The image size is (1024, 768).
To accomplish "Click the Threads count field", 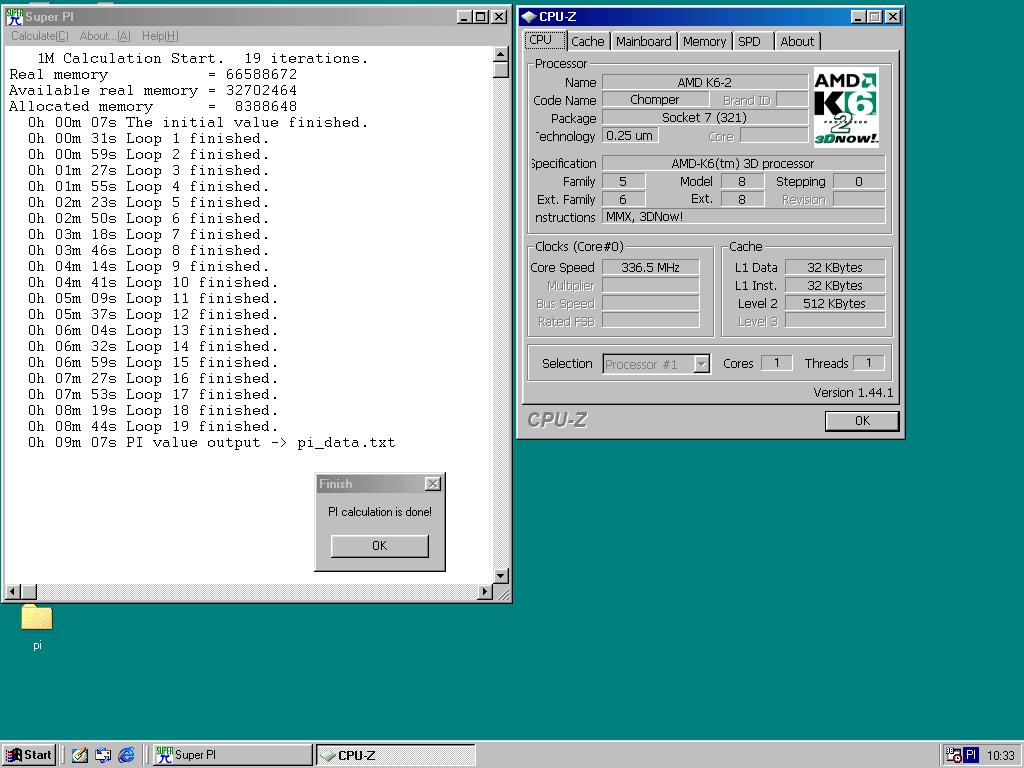I will (x=869, y=363).
